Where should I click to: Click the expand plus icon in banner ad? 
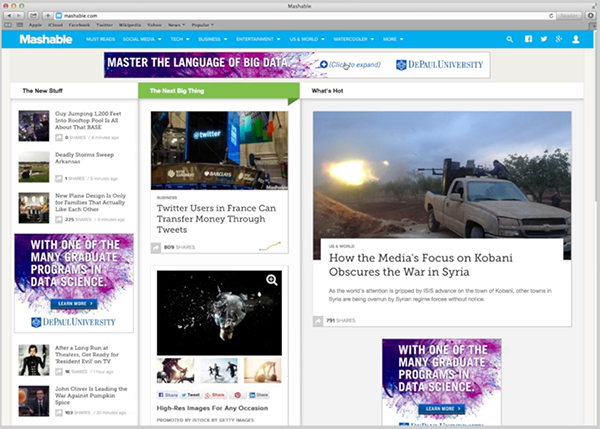coord(324,64)
